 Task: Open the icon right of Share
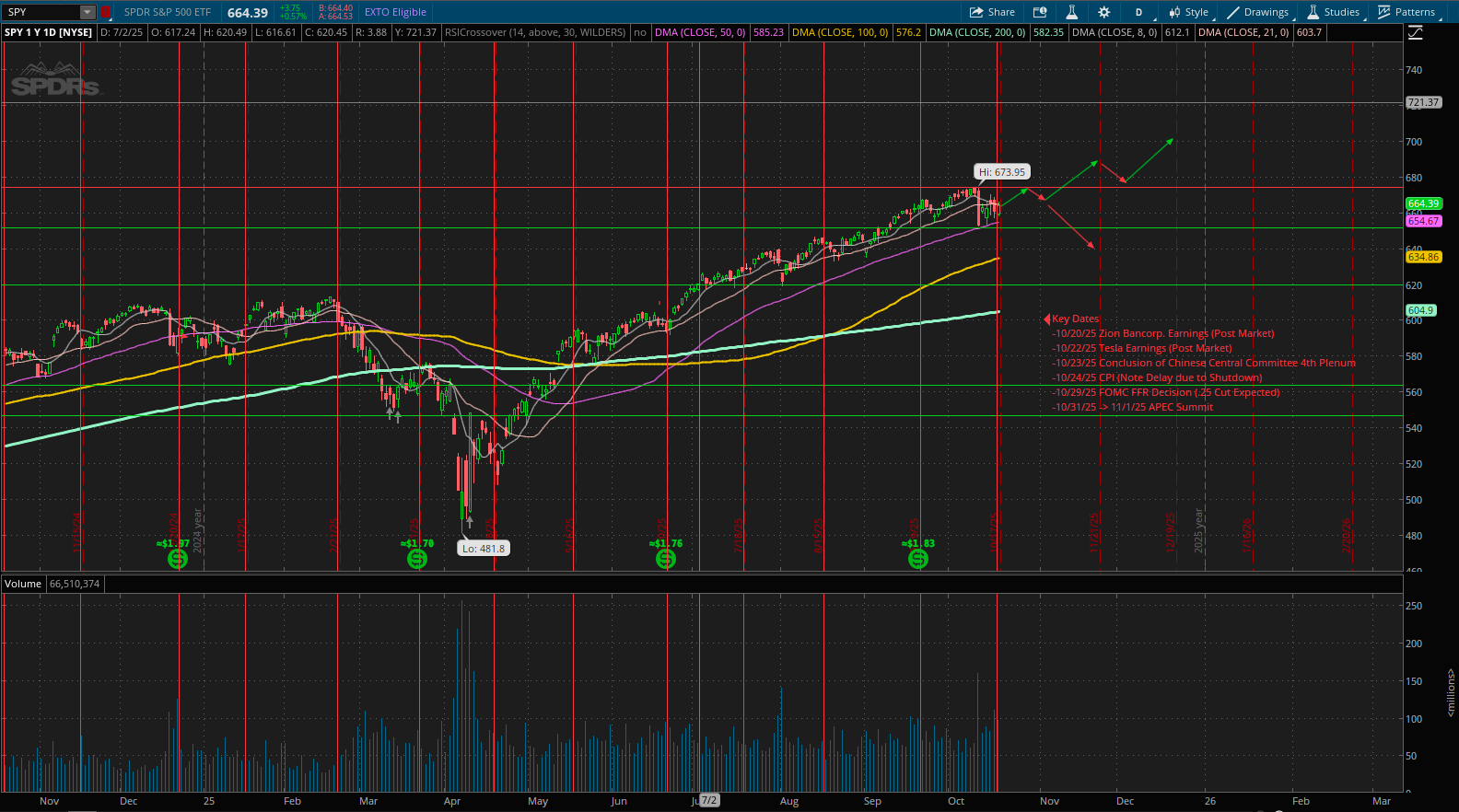[1040, 12]
